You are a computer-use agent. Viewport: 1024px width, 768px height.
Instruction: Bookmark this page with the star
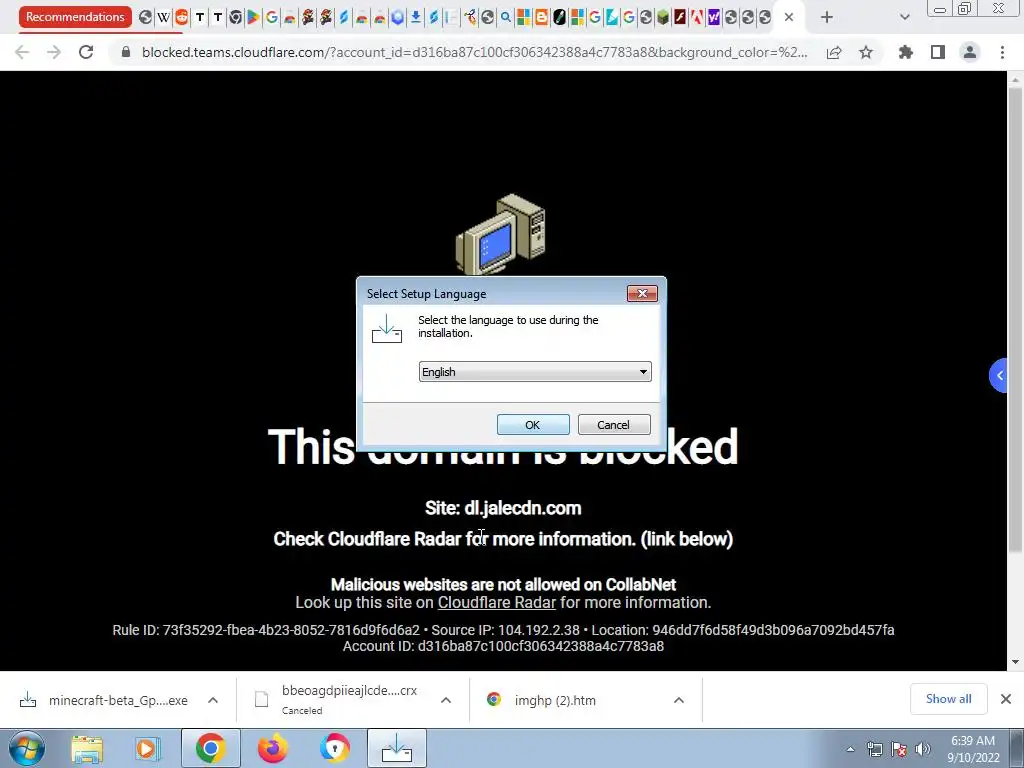pyautogui.click(x=866, y=52)
